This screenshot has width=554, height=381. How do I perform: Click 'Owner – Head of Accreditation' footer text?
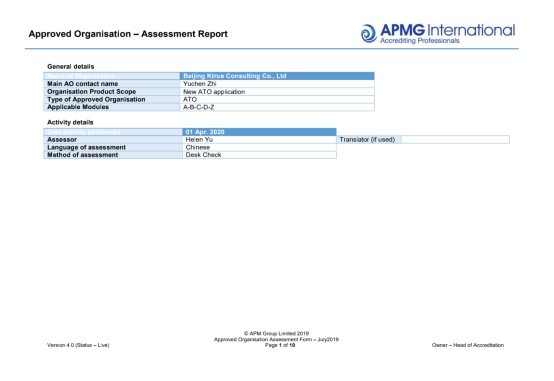pos(468,345)
